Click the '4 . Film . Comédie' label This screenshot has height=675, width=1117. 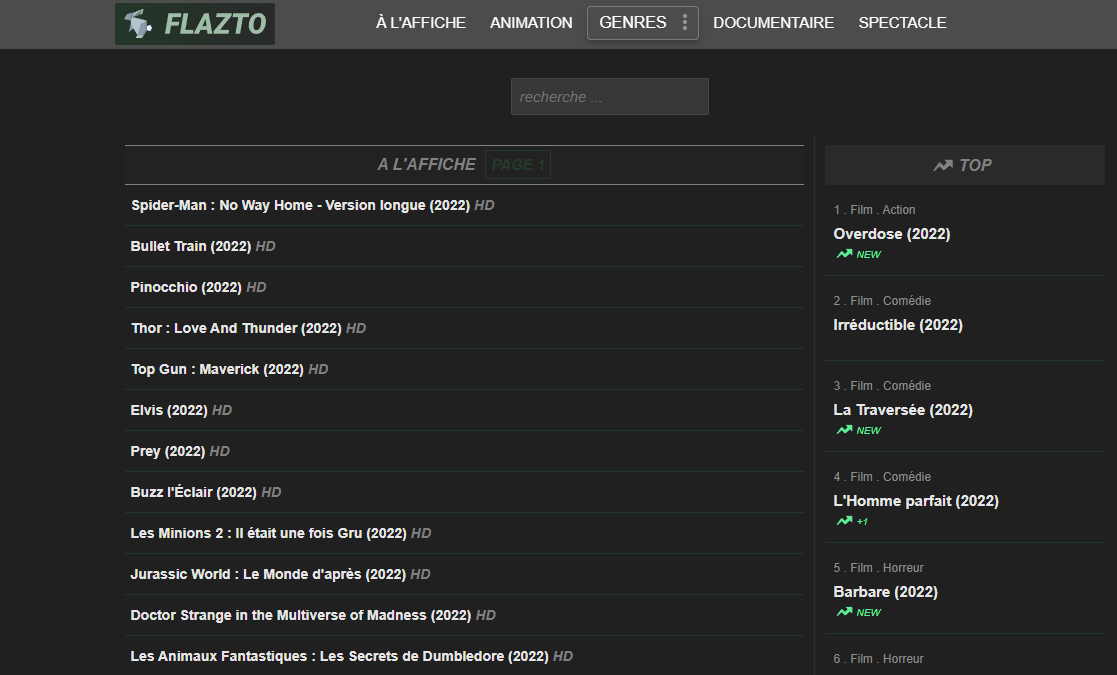(882, 477)
